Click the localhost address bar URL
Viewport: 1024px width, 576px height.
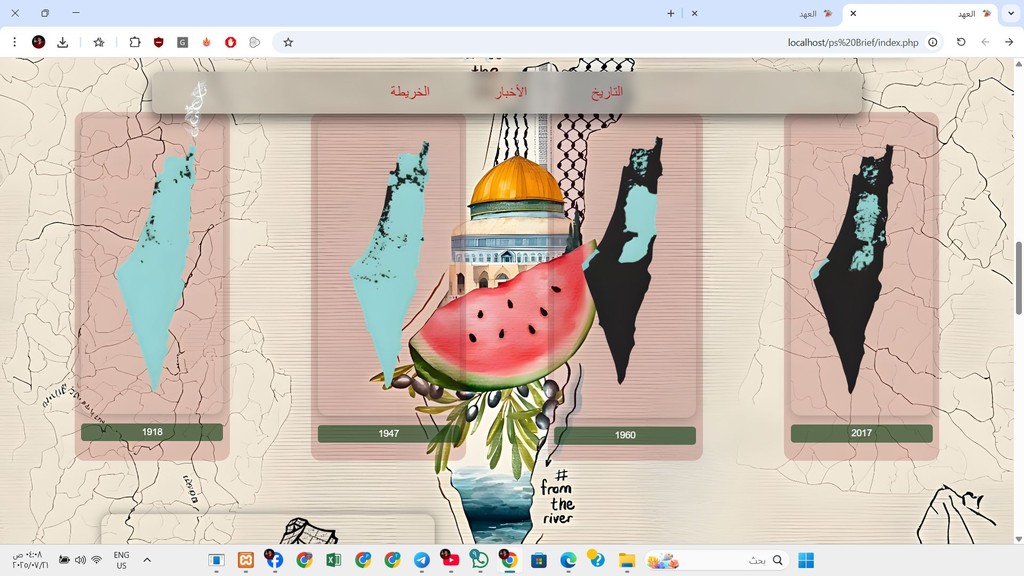[x=853, y=42]
